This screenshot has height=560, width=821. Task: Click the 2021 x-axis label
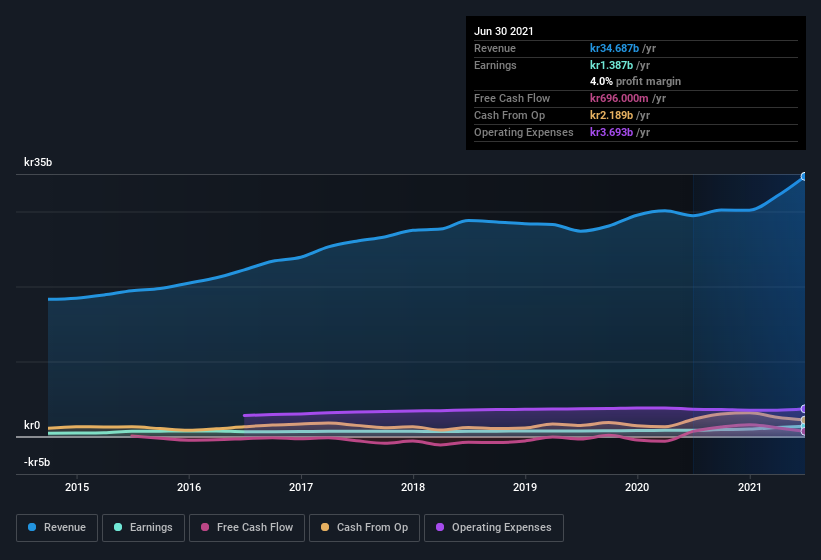pyautogui.click(x=750, y=487)
